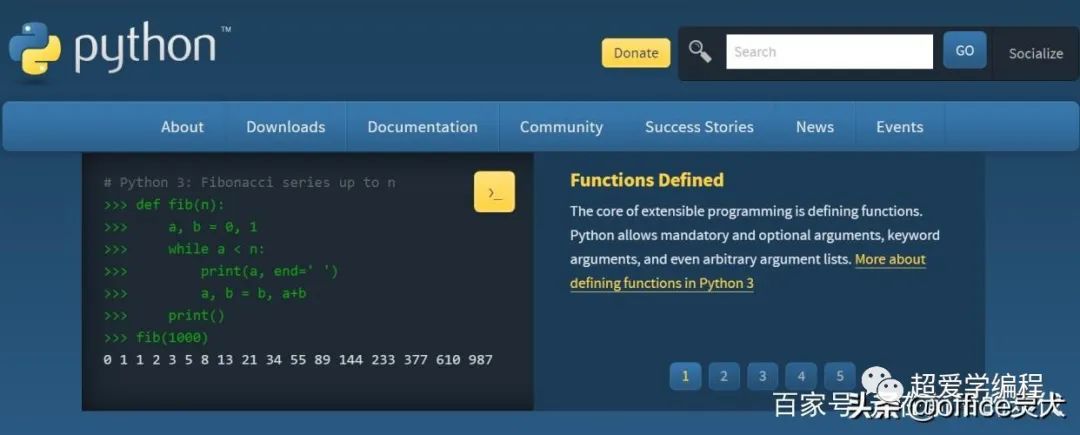1080x435 pixels.
Task: Open the Documentation menu
Action: click(422, 127)
